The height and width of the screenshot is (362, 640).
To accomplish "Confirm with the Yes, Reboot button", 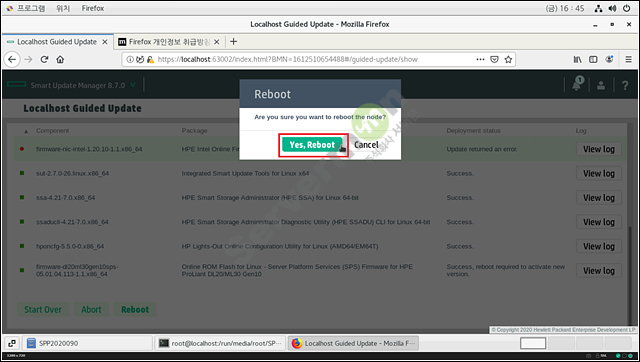I will click(x=312, y=145).
